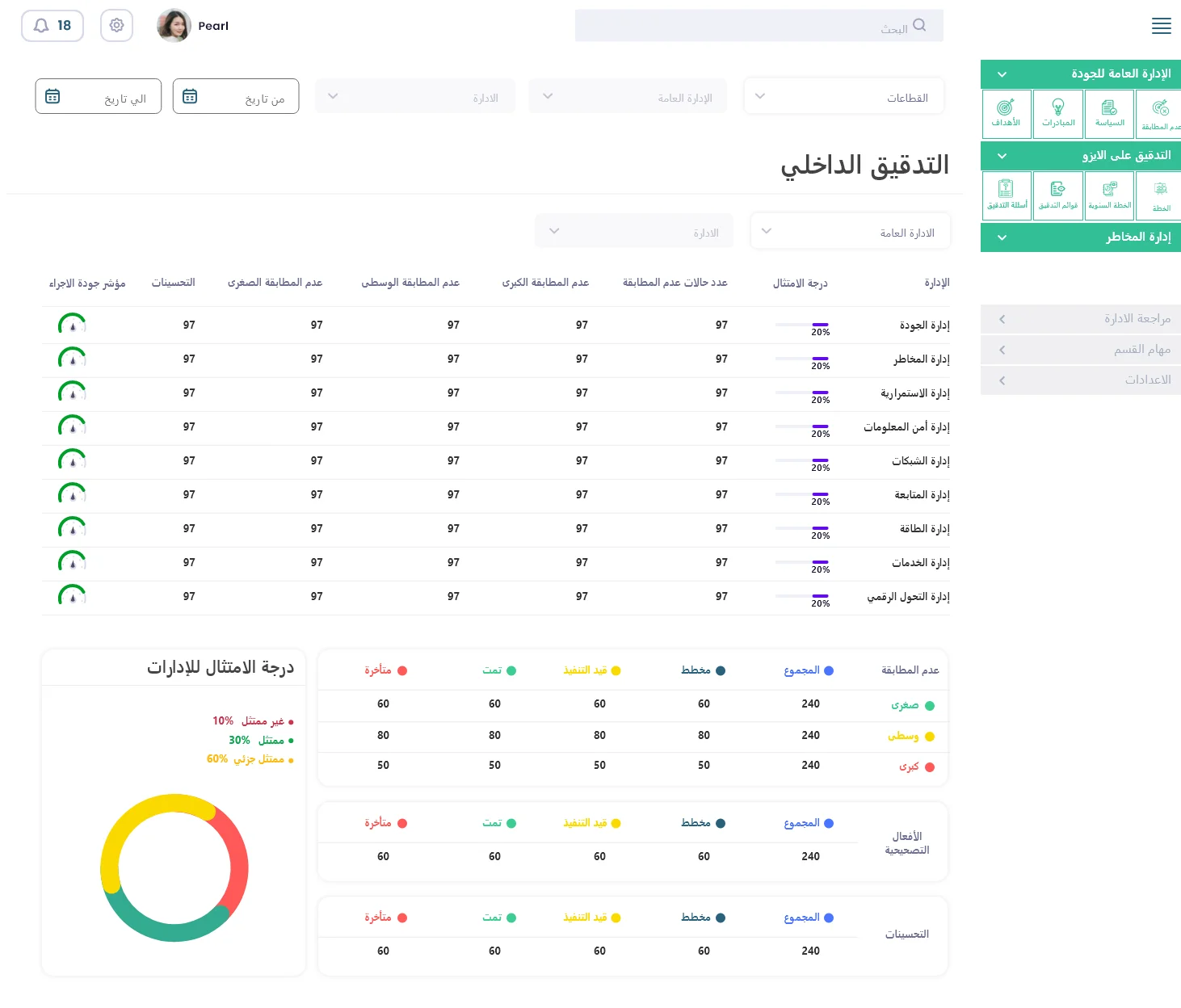Viewport: 1181px width, 1008px height.
Task: Select the أسئلة التدقيق clipboard icon tile
Action: click(x=1007, y=195)
